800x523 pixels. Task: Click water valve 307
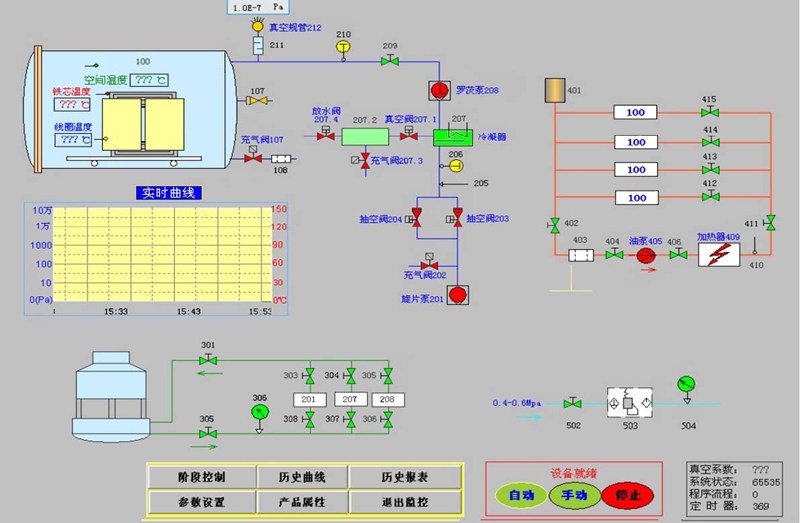[x=350, y=419]
